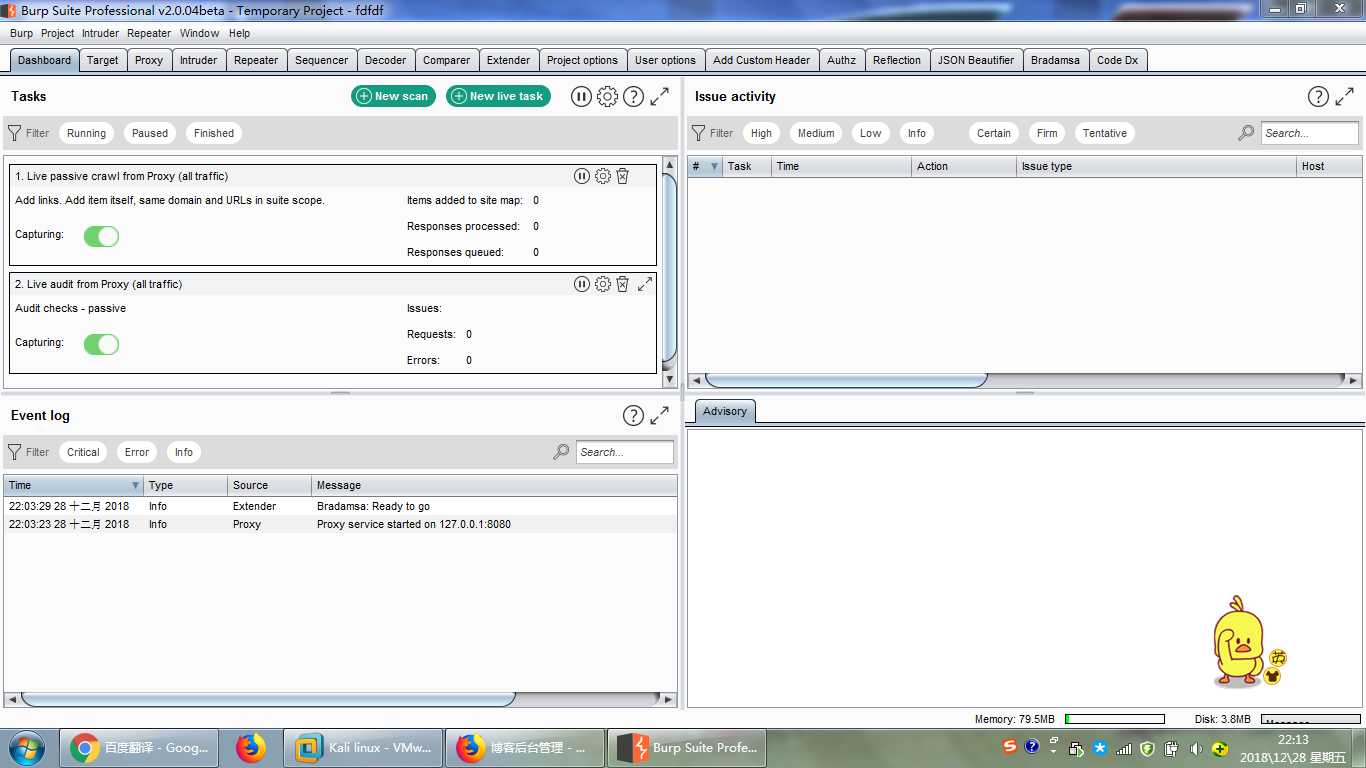Screen dimensions: 1366x768
Task: Switch to the Extender tab
Action: pos(509,60)
